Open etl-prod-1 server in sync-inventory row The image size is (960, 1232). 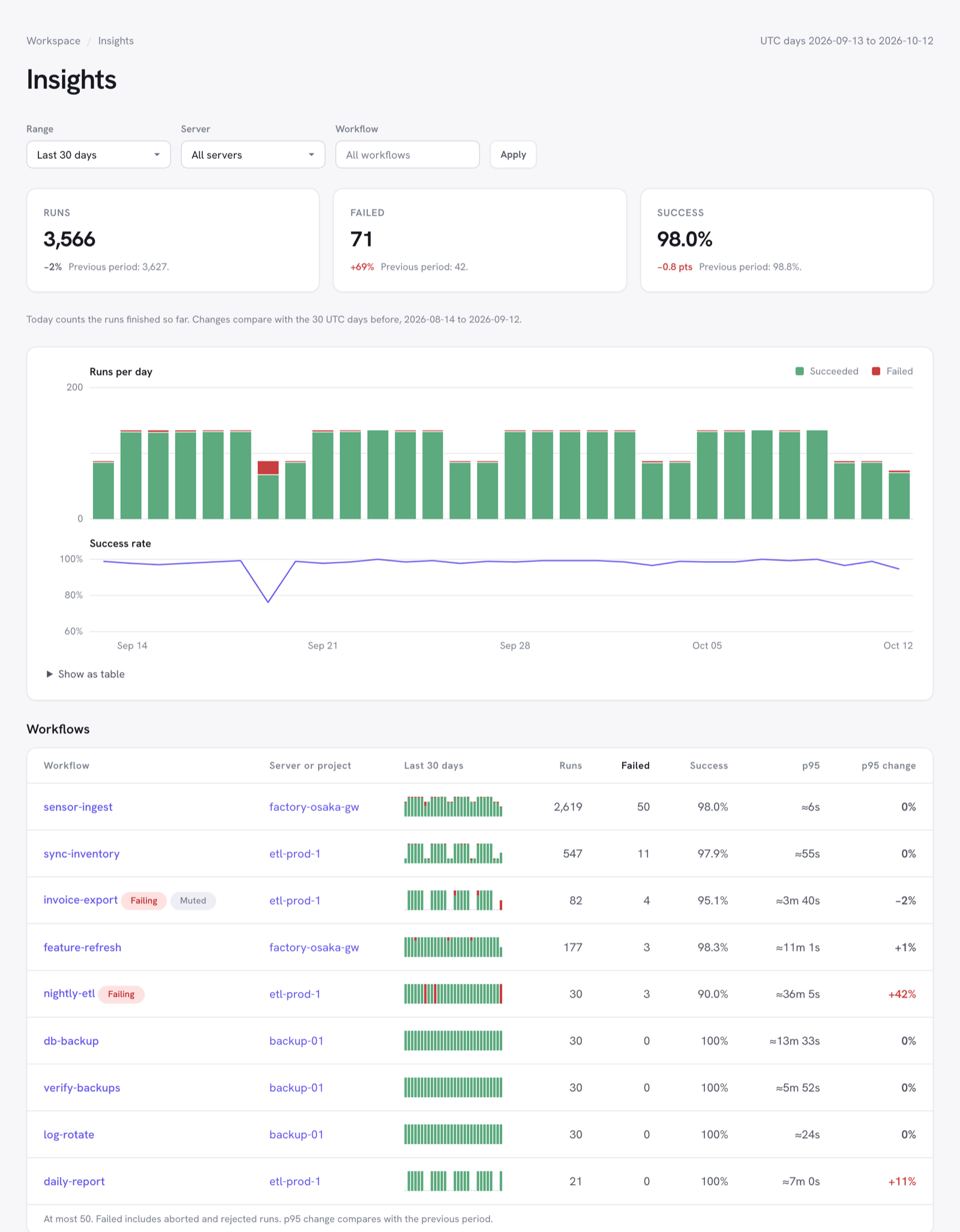click(x=295, y=854)
